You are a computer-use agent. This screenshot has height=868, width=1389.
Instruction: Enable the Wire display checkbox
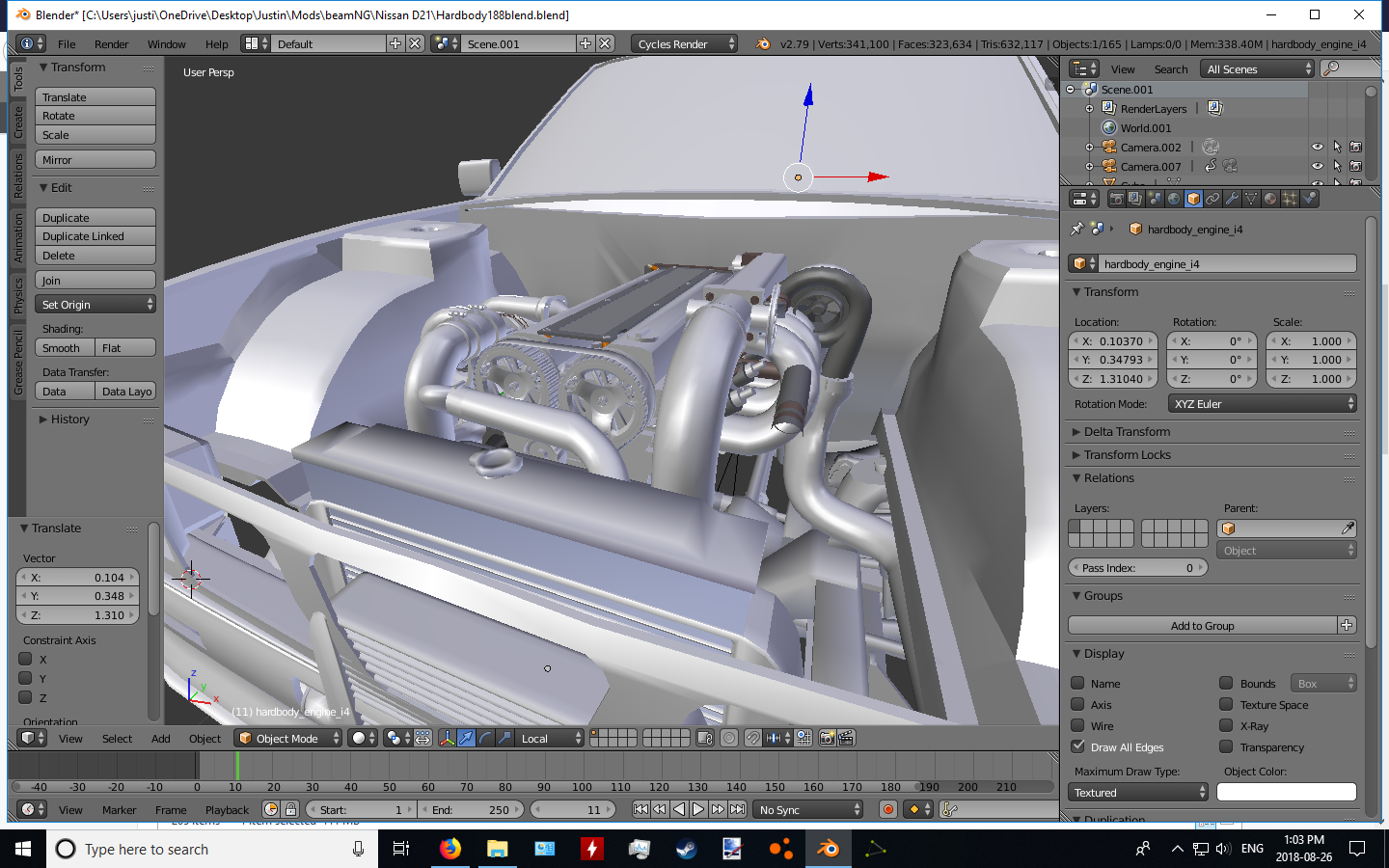[x=1078, y=725]
